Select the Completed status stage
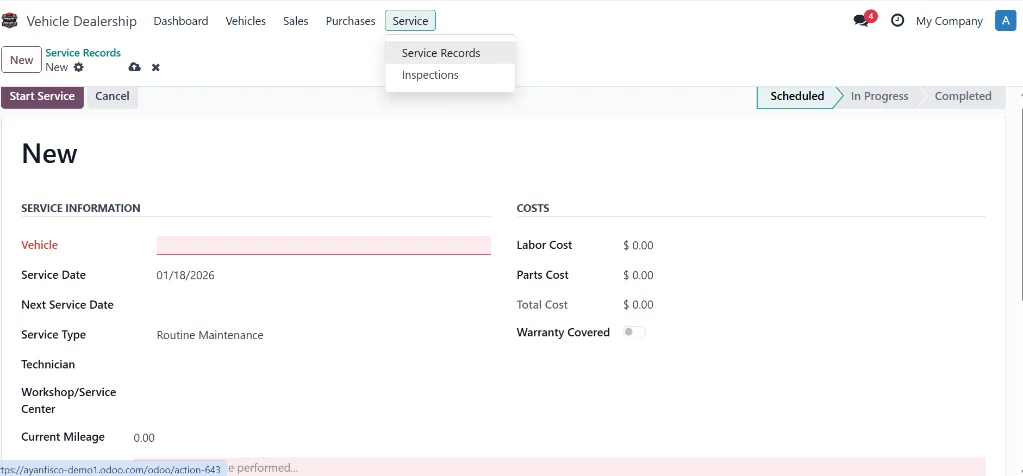1023x476 pixels. click(x=962, y=97)
